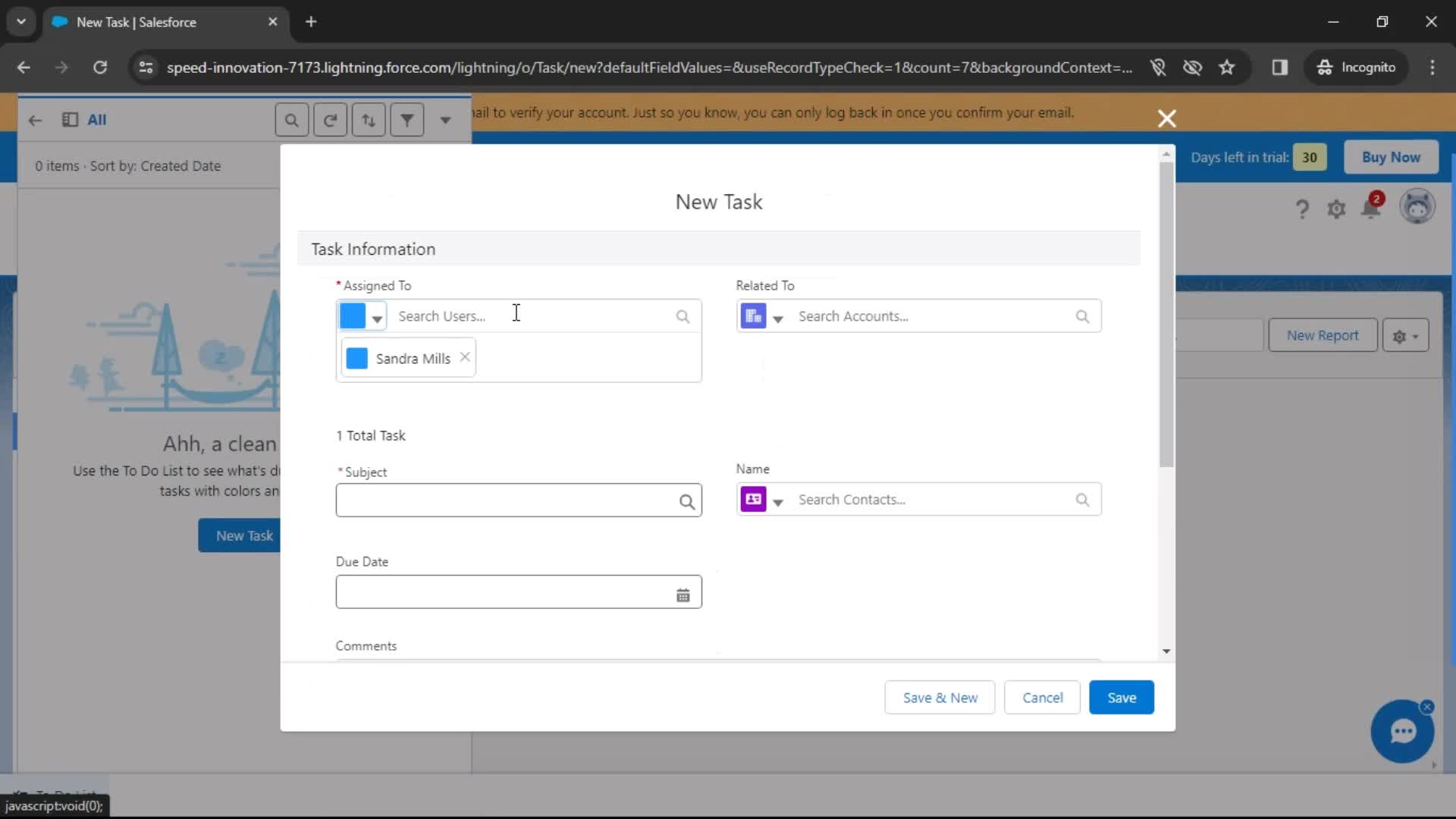Open the site information icon in address bar

146,67
